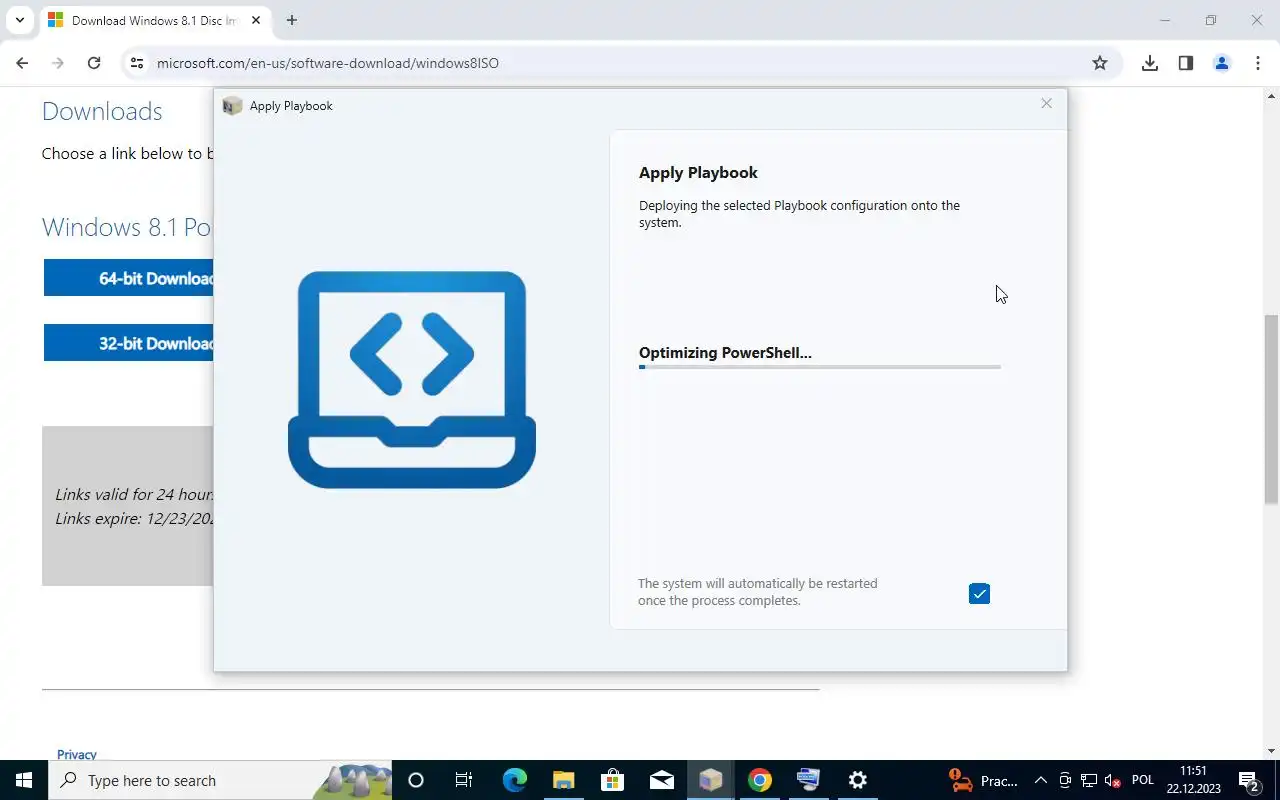The image size is (1280, 800).
Task: Bookmark this page with star icon
Action: coord(1100,63)
